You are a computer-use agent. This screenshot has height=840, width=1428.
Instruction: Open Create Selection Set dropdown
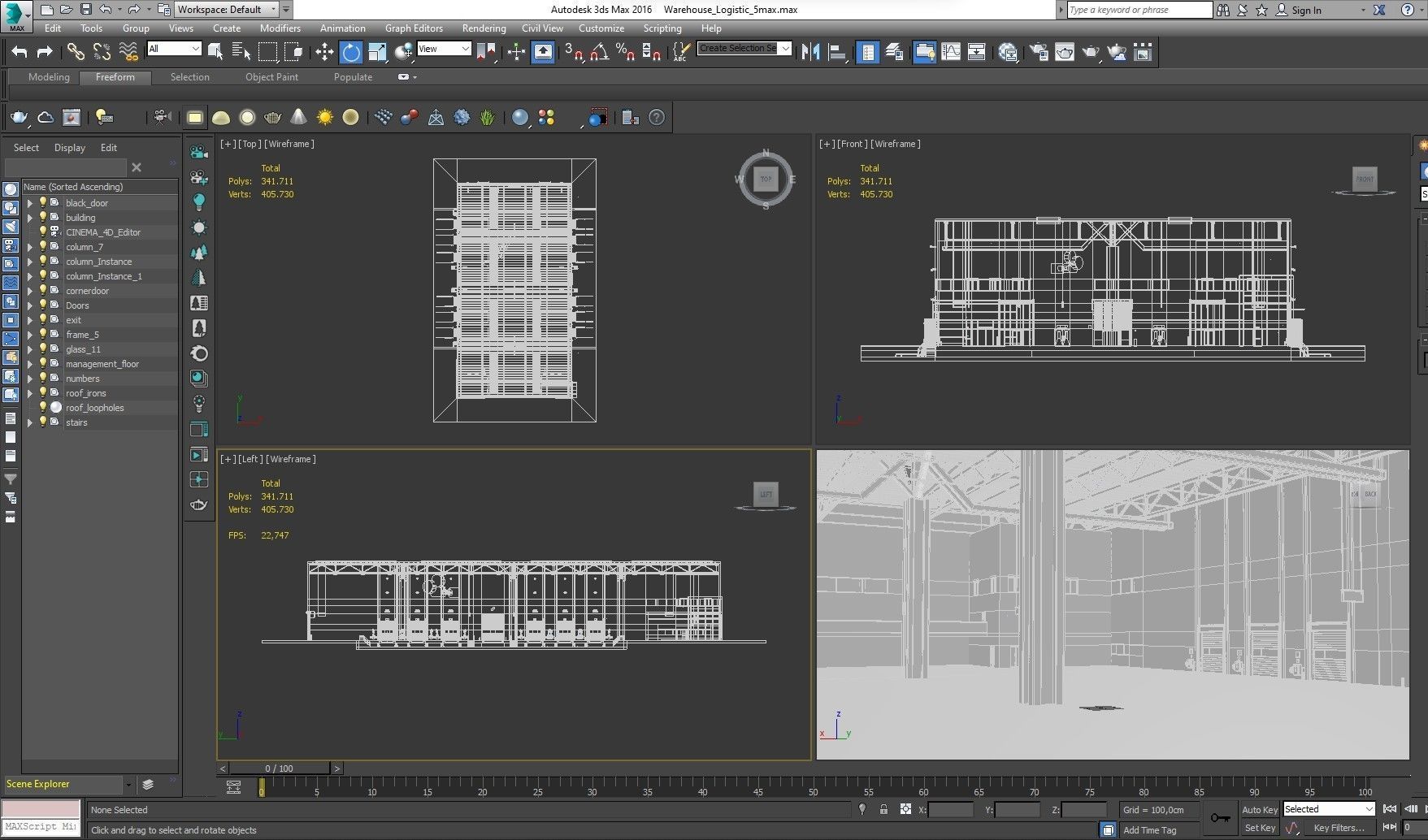[744, 49]
